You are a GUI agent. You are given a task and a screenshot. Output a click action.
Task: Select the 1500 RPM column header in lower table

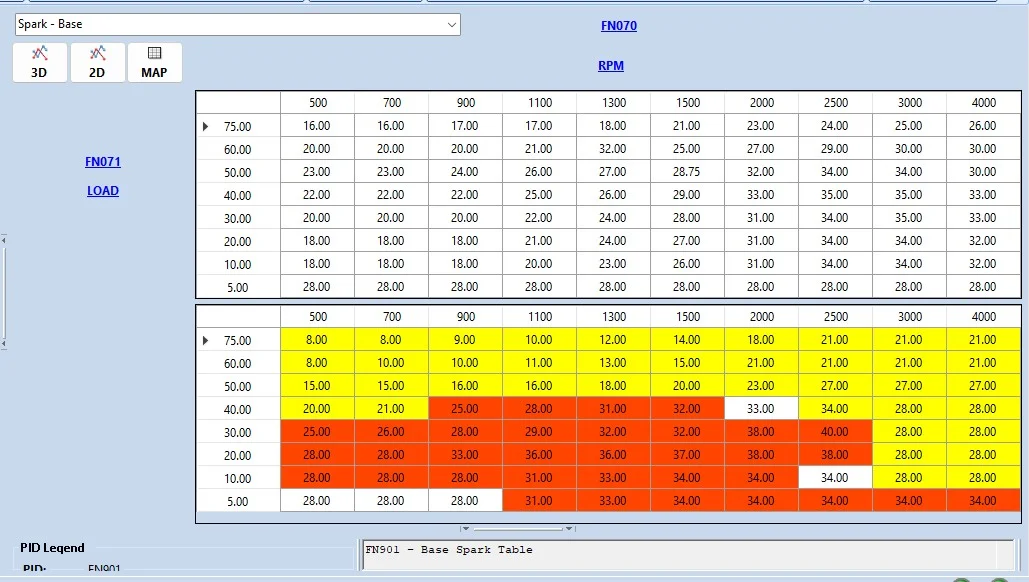coord(687,316)
